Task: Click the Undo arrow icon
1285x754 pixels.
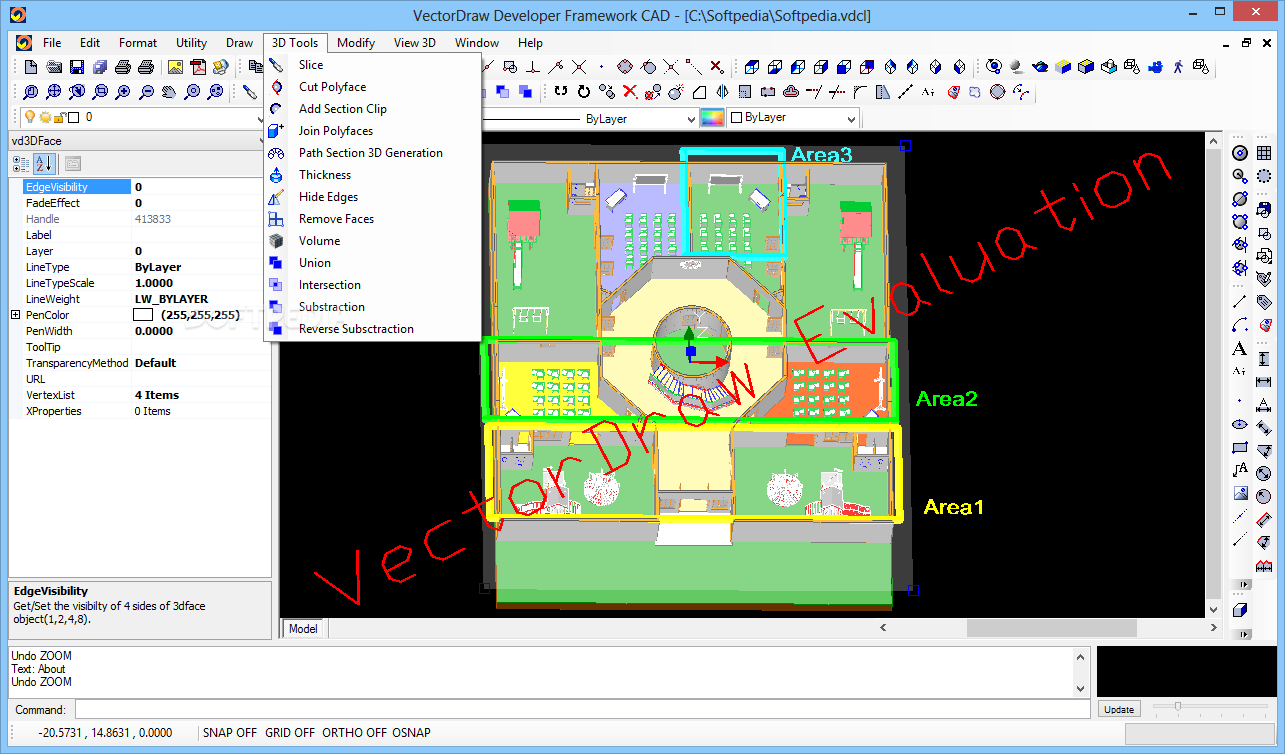Action: click(561, 92)
